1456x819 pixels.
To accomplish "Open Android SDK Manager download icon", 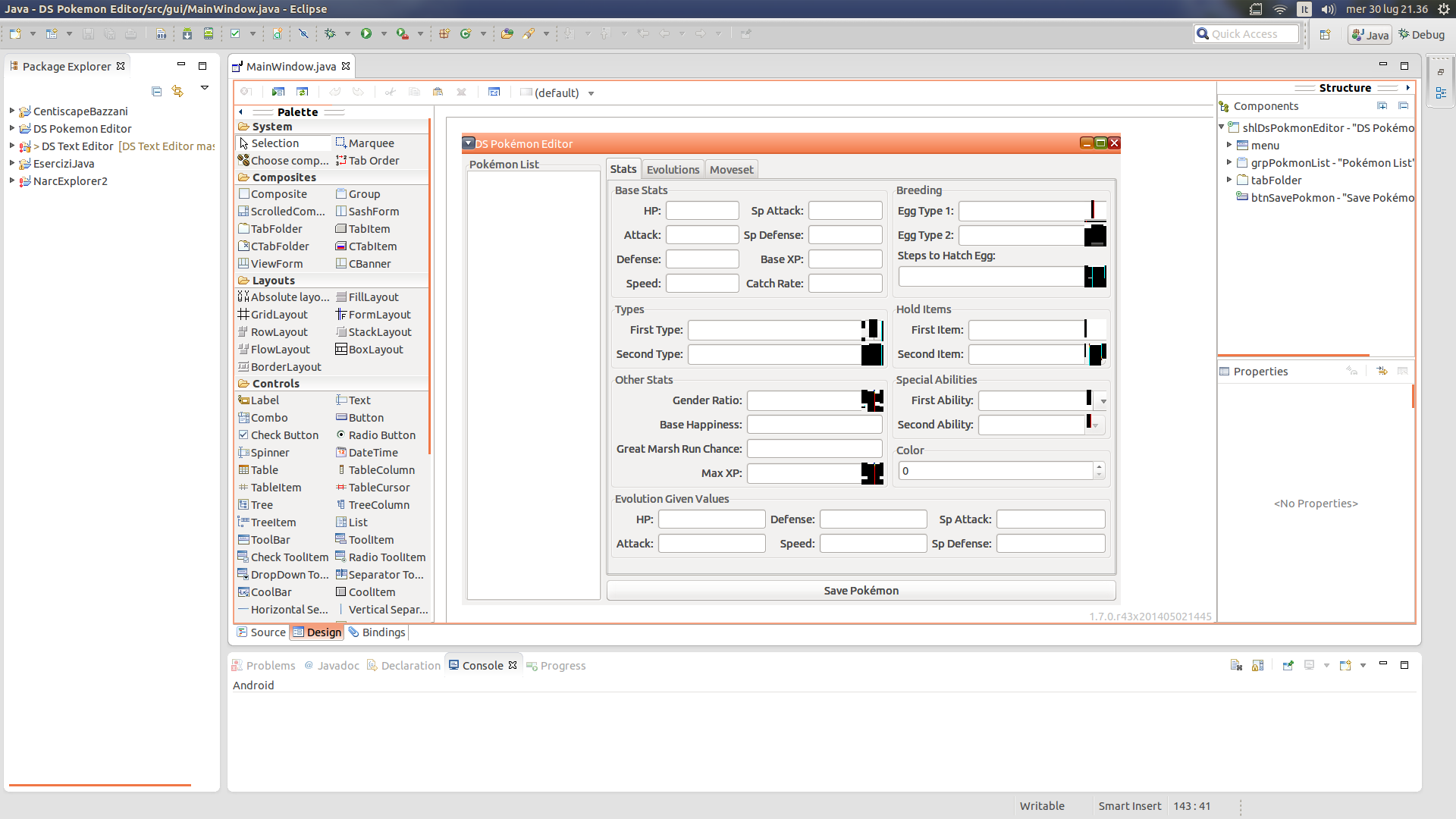I will [187, 34].
